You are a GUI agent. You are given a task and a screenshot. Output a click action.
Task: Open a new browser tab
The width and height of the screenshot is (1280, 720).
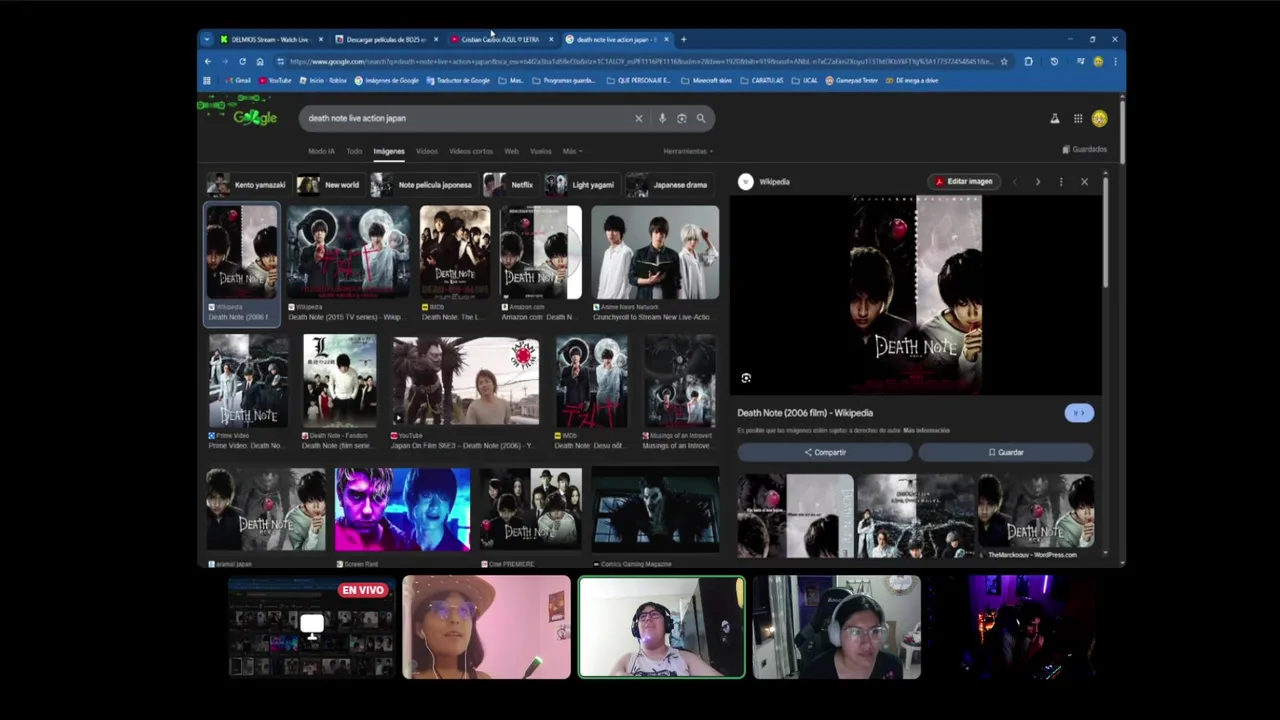[684, 39]
